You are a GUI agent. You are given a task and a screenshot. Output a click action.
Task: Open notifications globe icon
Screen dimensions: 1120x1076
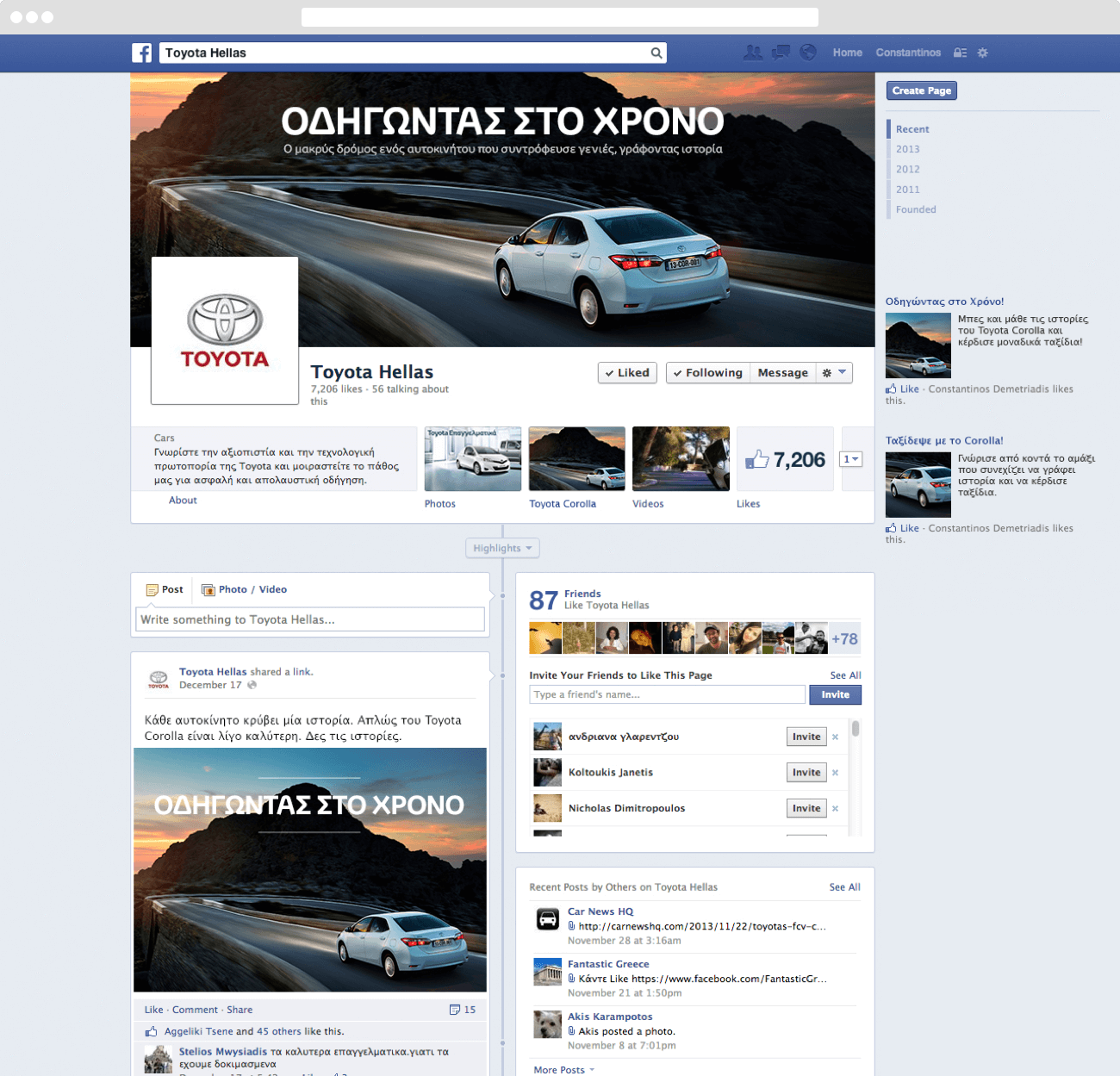tap(808, 53)
